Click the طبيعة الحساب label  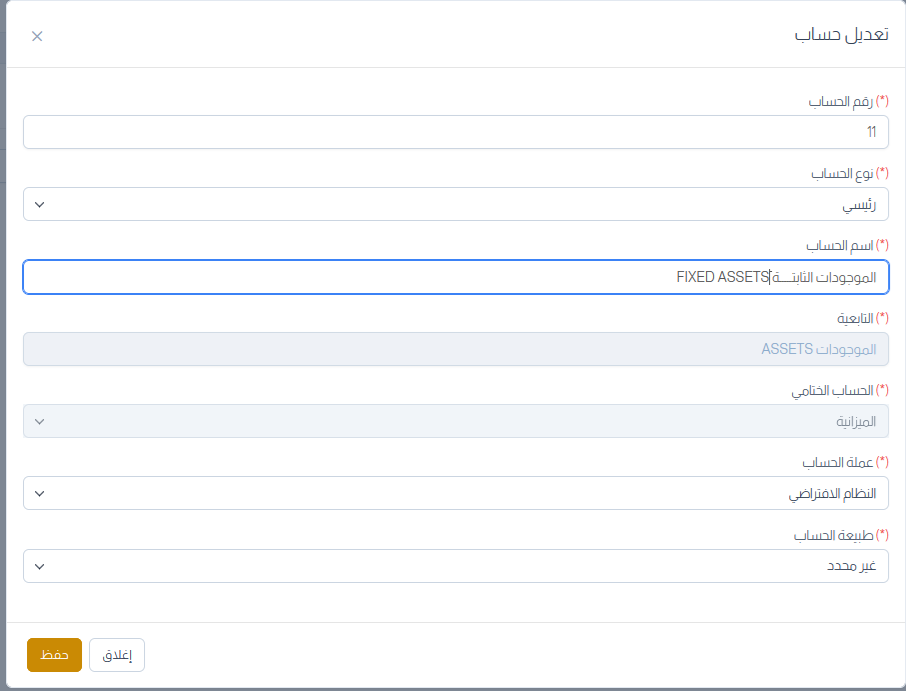pyautogui.click(x=835, y=535)
